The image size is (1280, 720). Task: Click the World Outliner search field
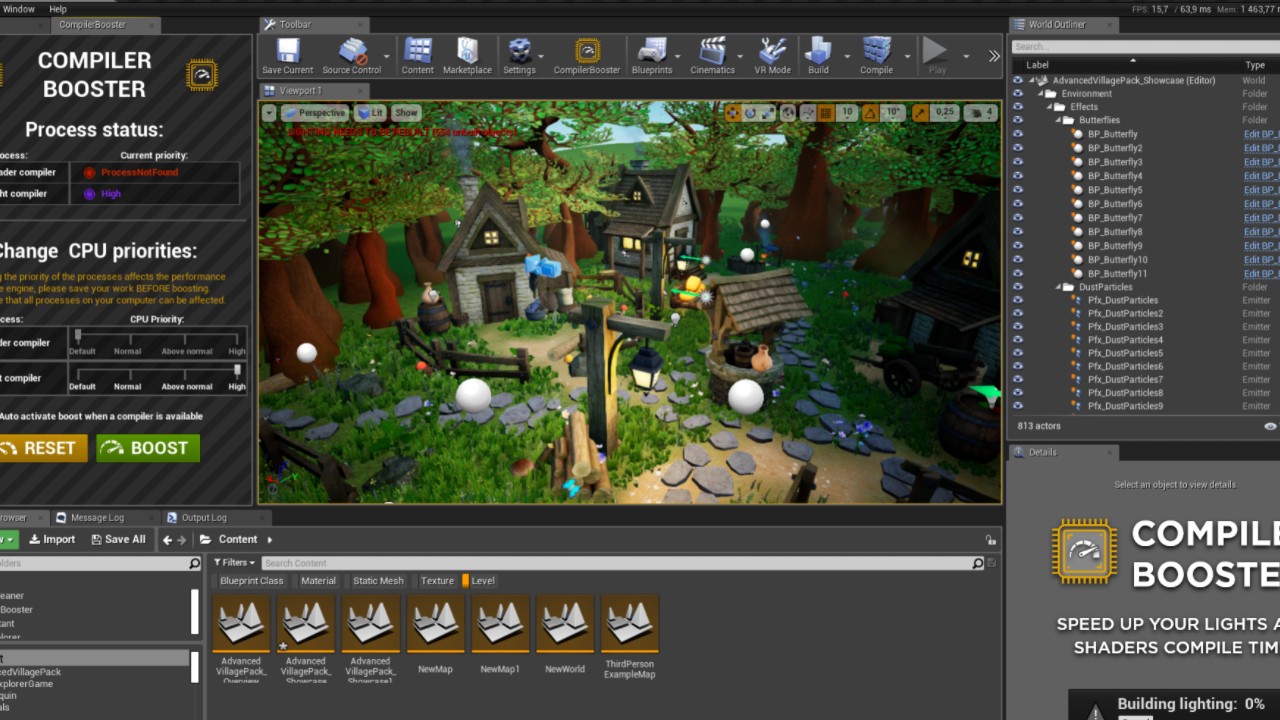1144,47
